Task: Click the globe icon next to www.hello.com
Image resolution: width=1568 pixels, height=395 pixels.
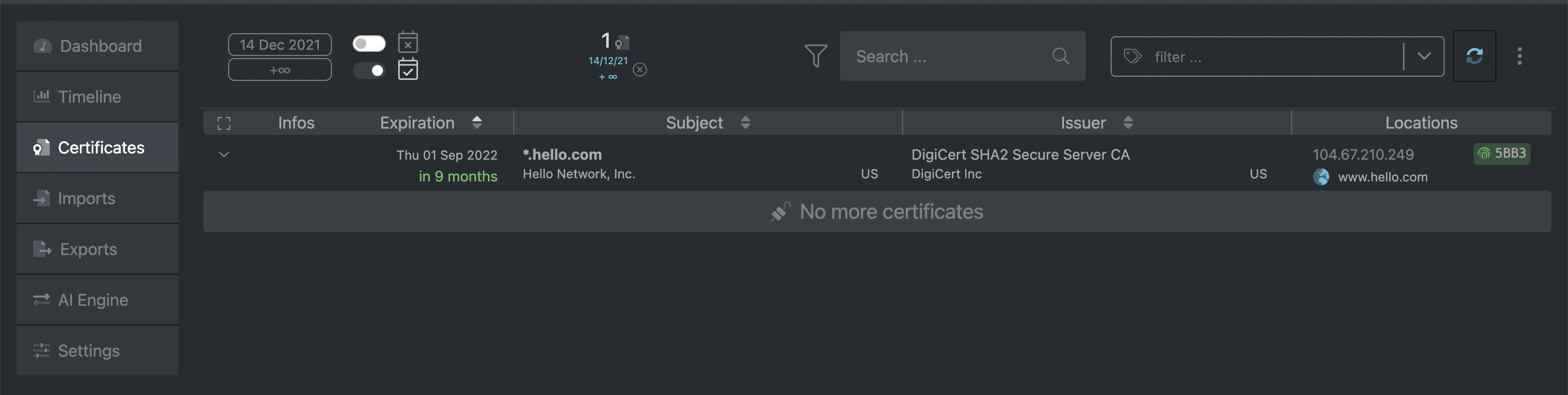Action: pos(1321,177)
